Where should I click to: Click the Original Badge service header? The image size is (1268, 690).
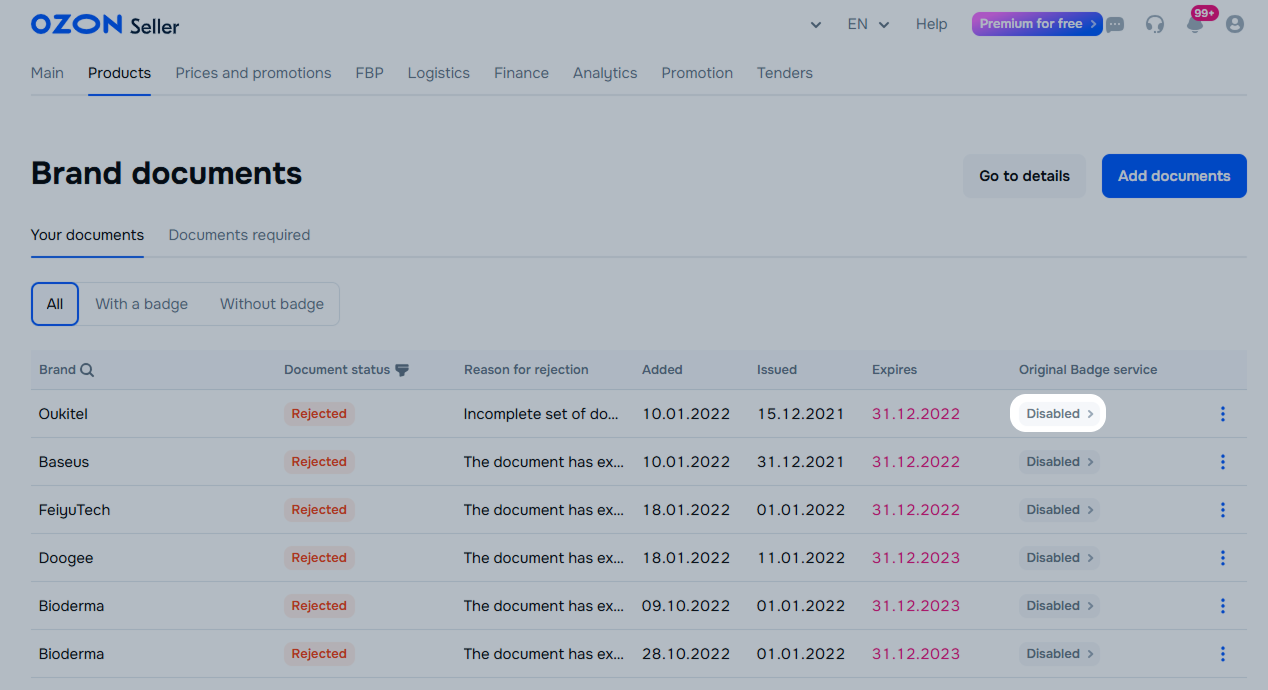1088,370
